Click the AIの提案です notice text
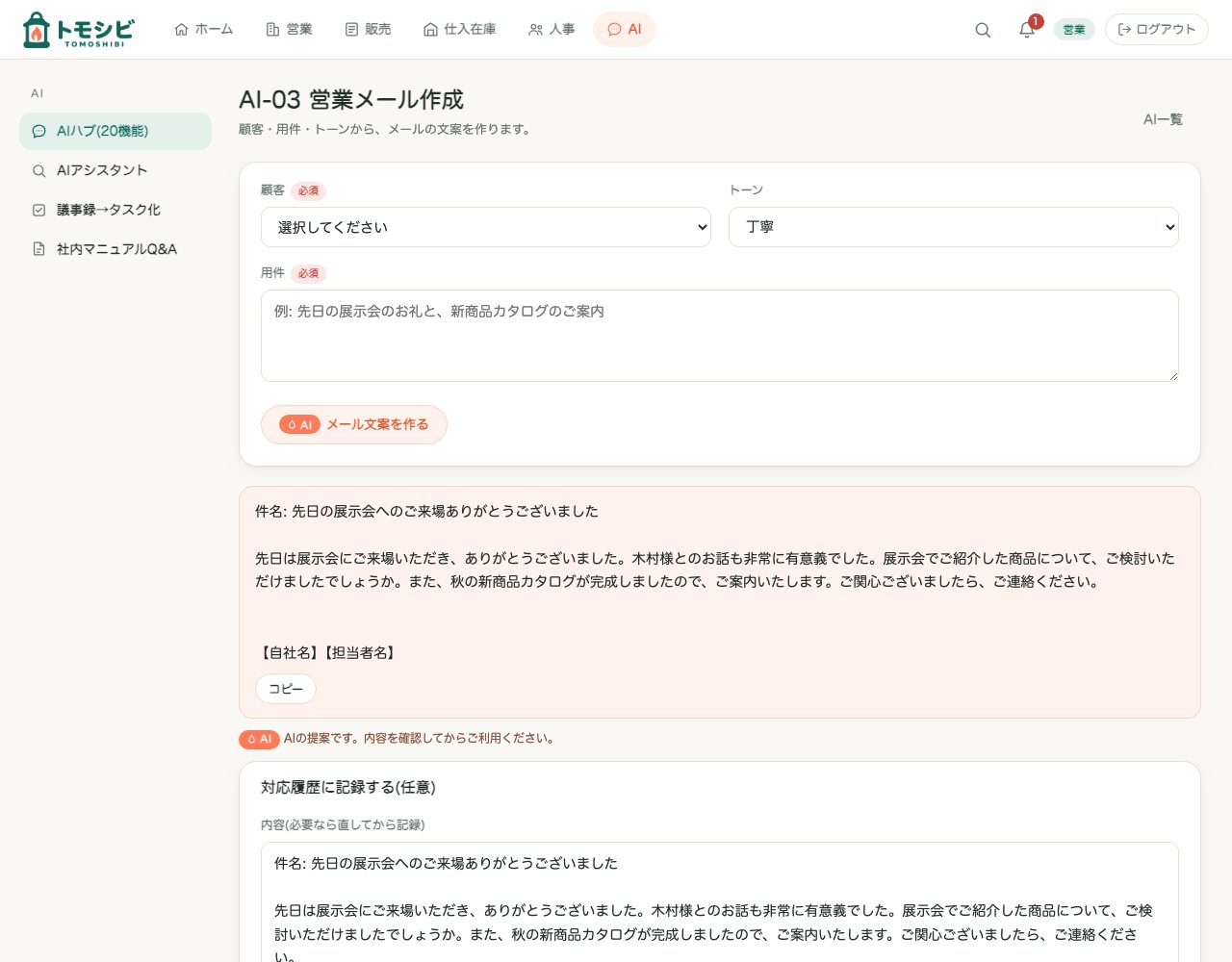The width and height of the screenshot is (1232, 962). point(419,739)
